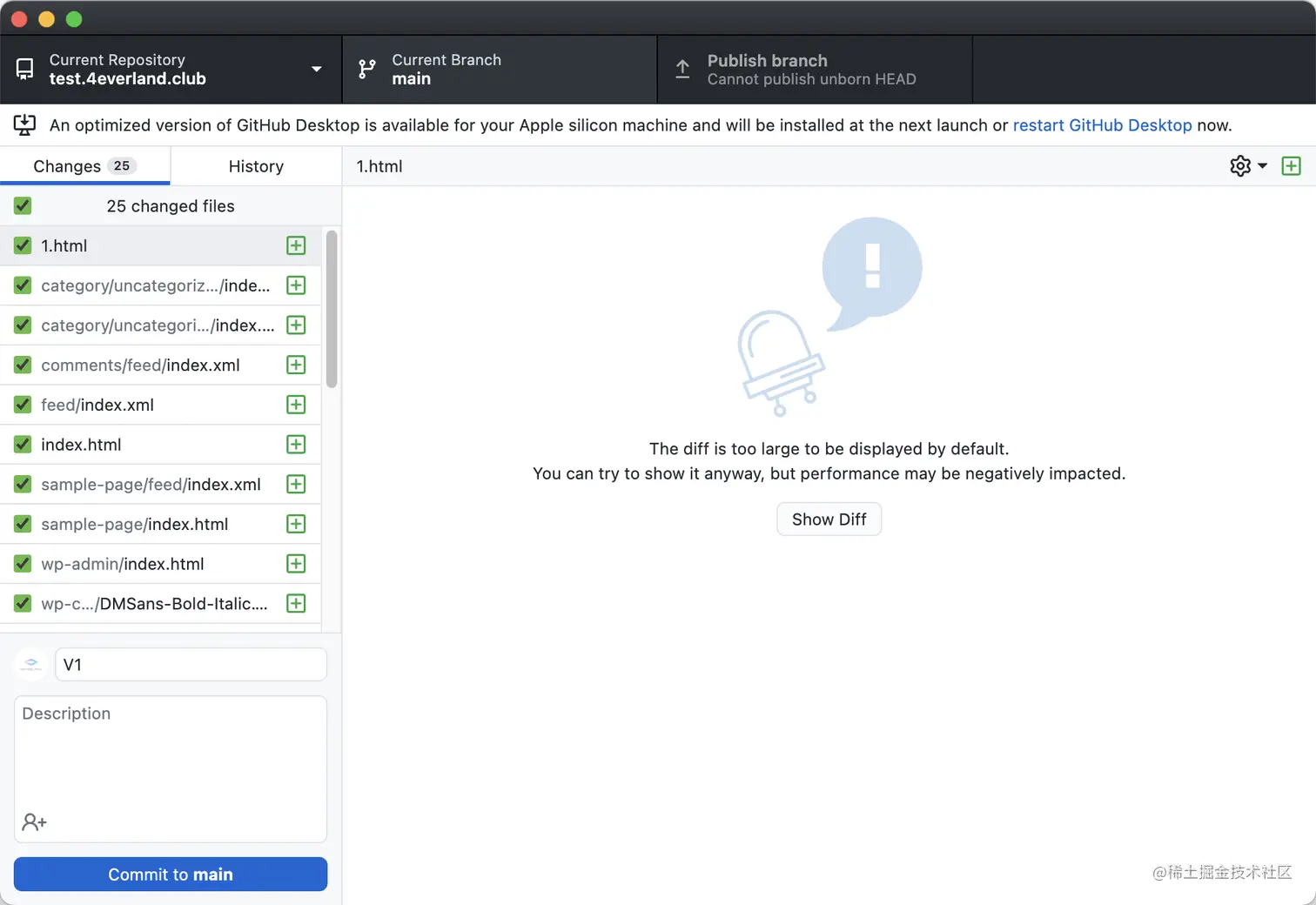
Task: Uncheck sample-page/feed/index.xml checkbox
Action: tap(23, 484)
